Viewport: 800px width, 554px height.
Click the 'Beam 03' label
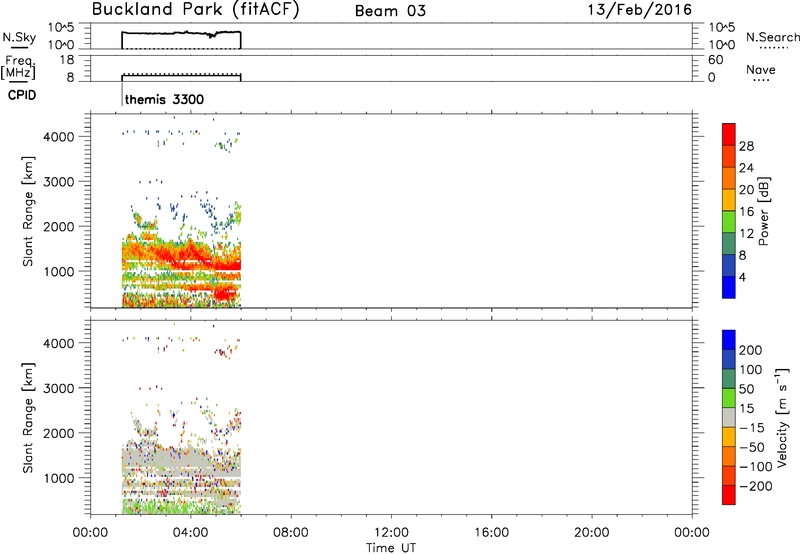[x=390, y=11]
